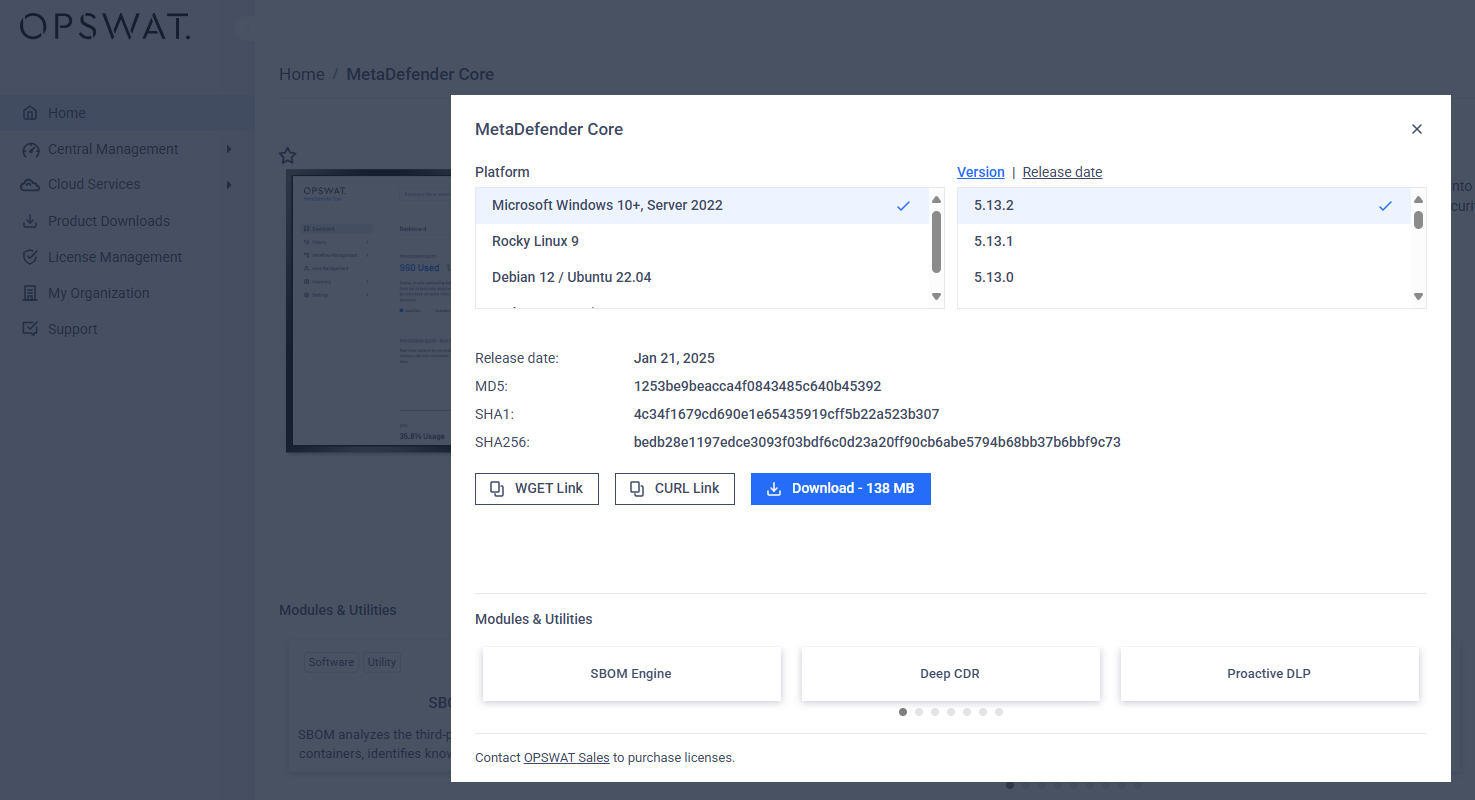Click the copy icon in WGET Link button
The height and width of the screenshot is (800, 1475).
pyautogui.click(x=497, y=489)
